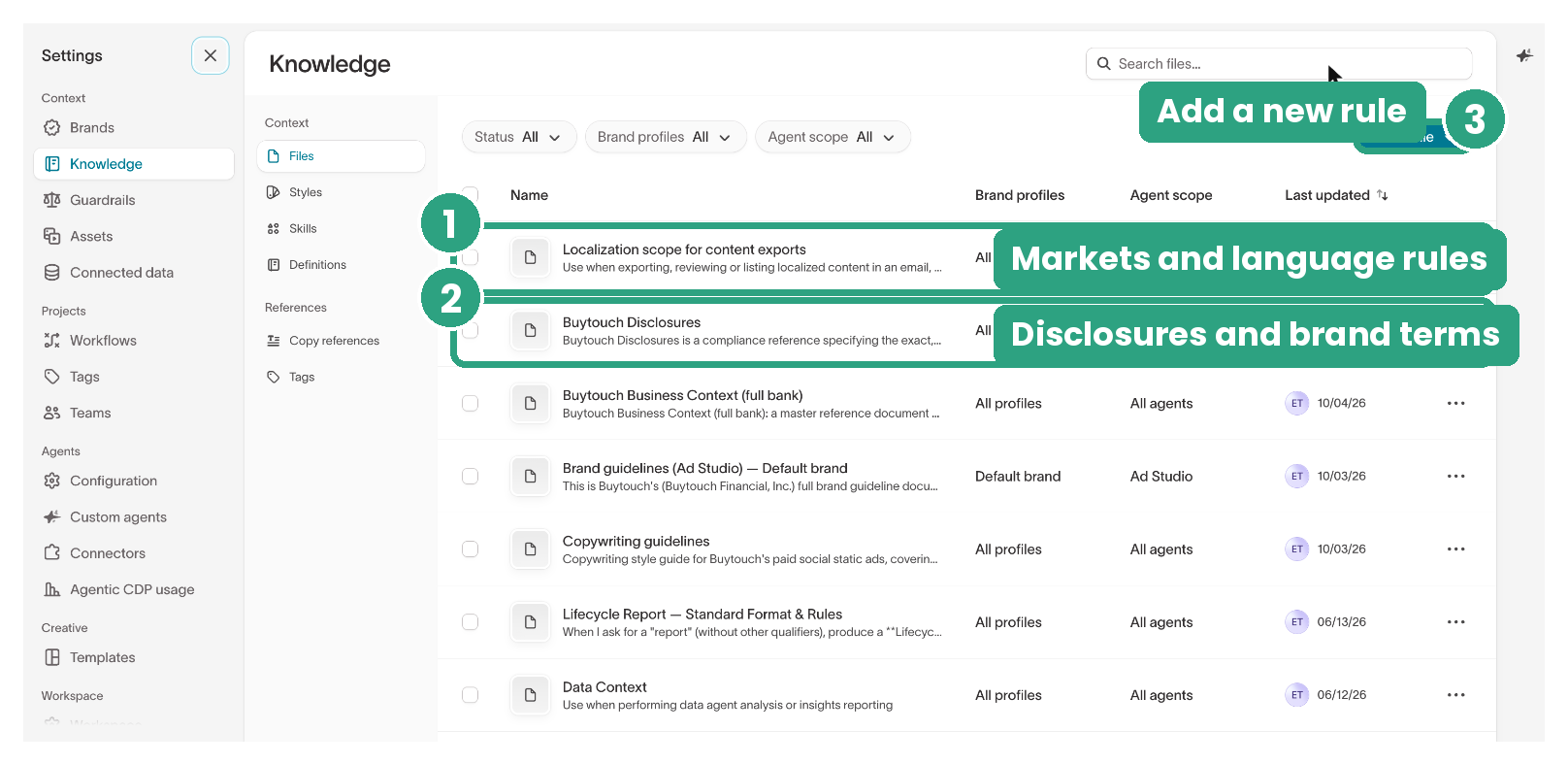
Task: Open Copy references under References
Action: pos(341,341)
